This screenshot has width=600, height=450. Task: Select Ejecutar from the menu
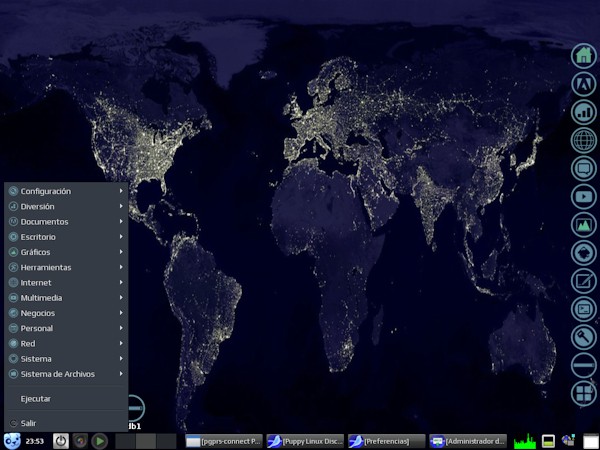point(66,399)
